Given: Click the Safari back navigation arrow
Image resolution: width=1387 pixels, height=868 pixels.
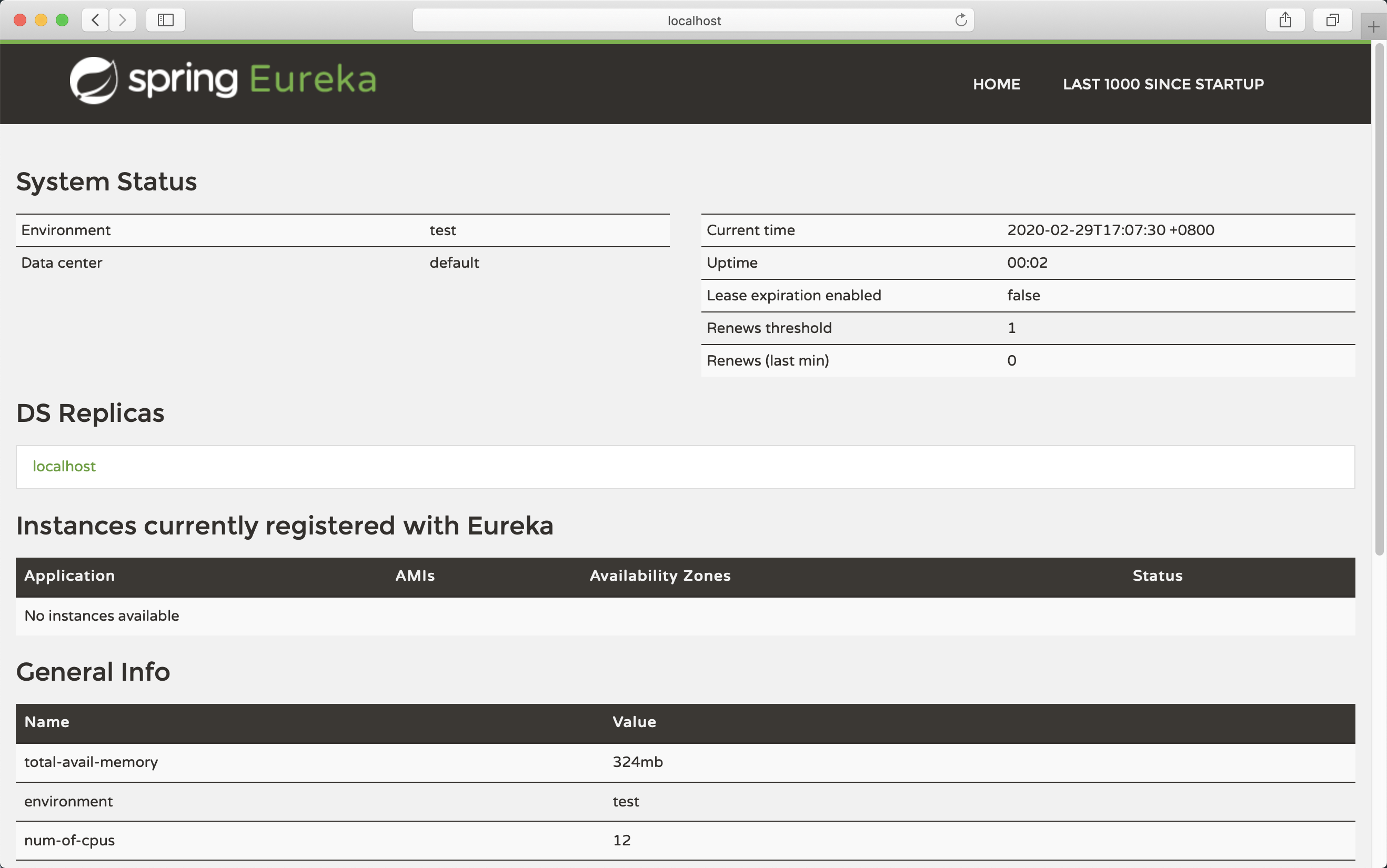Looking at the screenshot, I should coord(95,21).
